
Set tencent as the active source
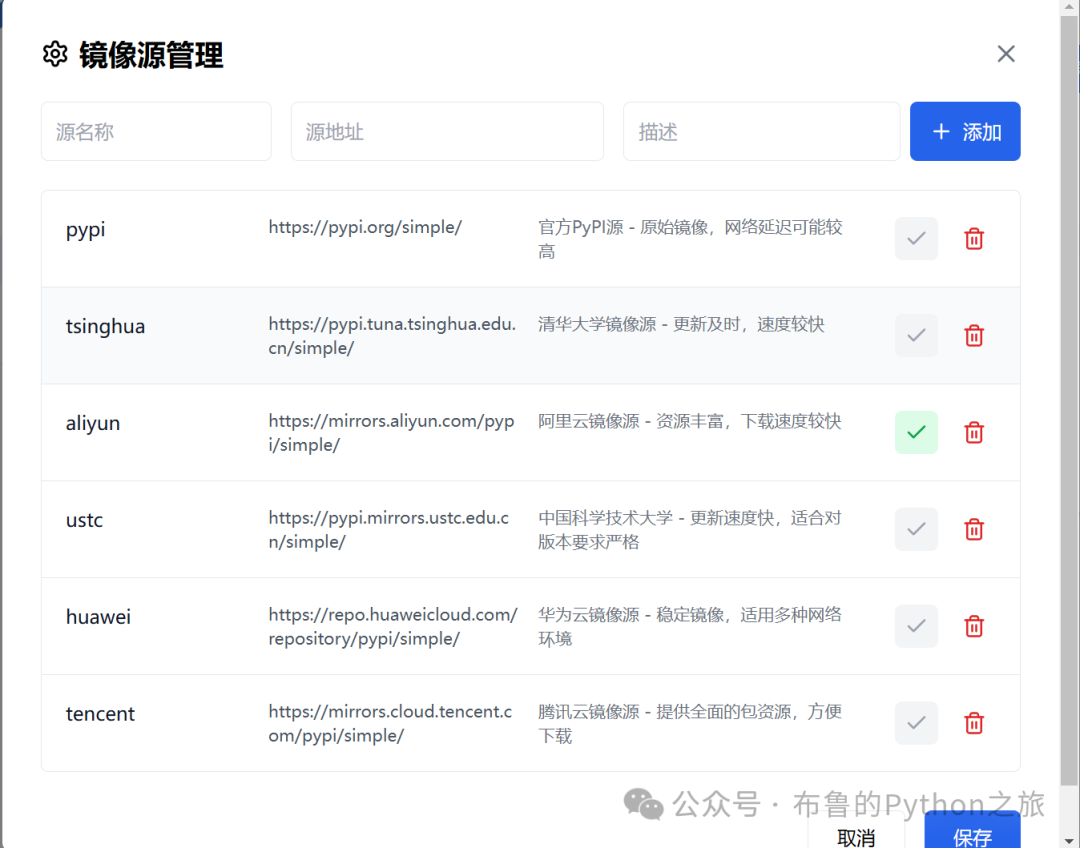point(916,723)
